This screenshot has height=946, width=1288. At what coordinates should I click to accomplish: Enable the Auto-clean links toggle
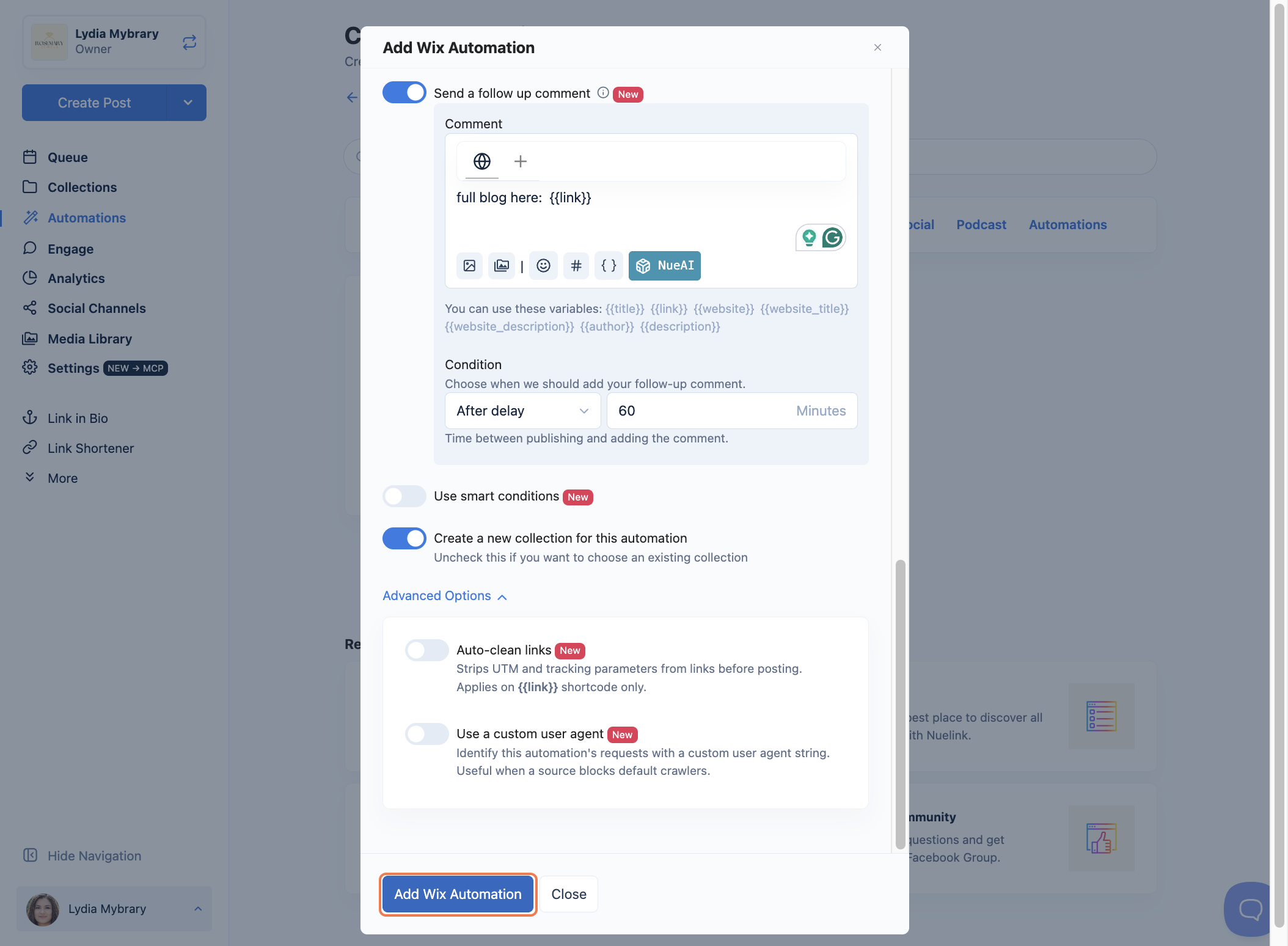(426, 650)
